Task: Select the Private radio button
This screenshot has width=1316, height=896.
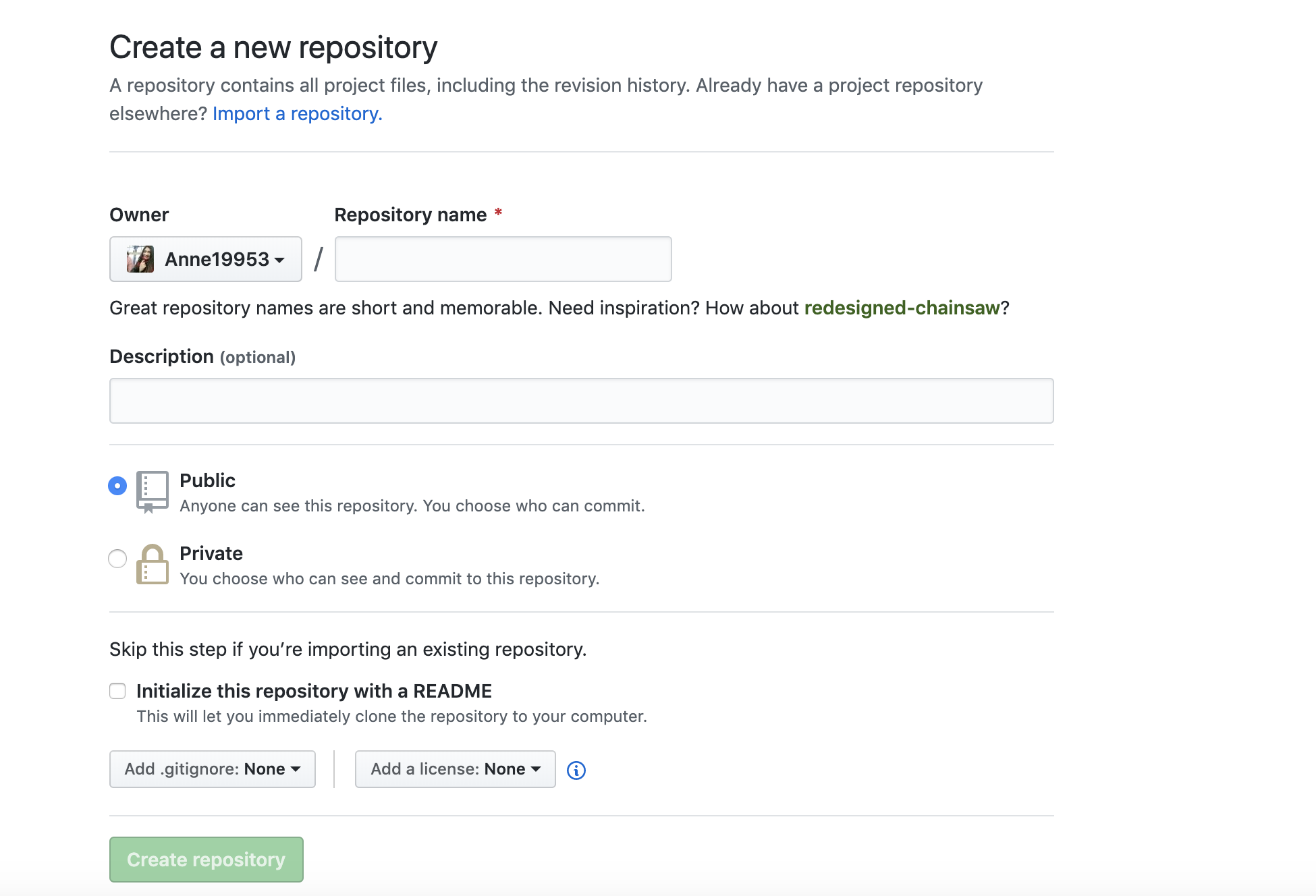Action: (x=117, y=559)
